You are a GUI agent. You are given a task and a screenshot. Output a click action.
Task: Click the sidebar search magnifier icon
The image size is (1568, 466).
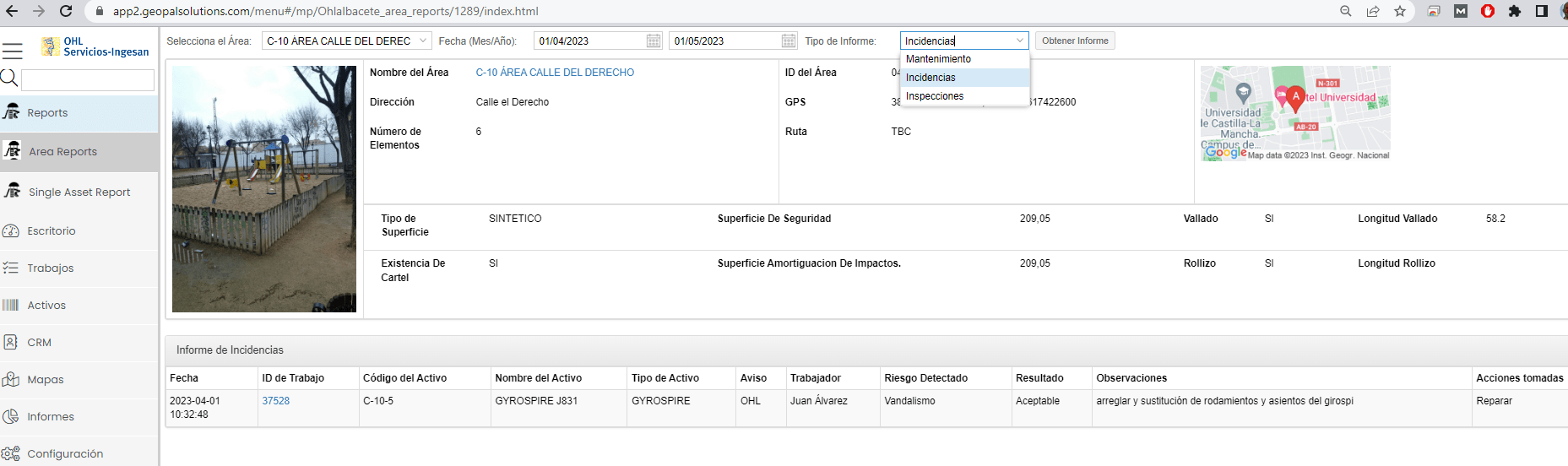click(x=9, y=79)
